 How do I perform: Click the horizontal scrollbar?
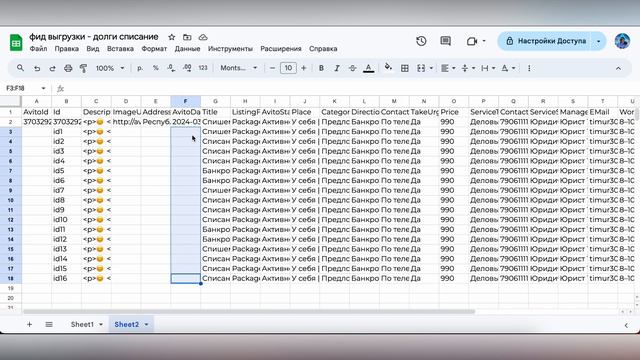click(249, 312)
